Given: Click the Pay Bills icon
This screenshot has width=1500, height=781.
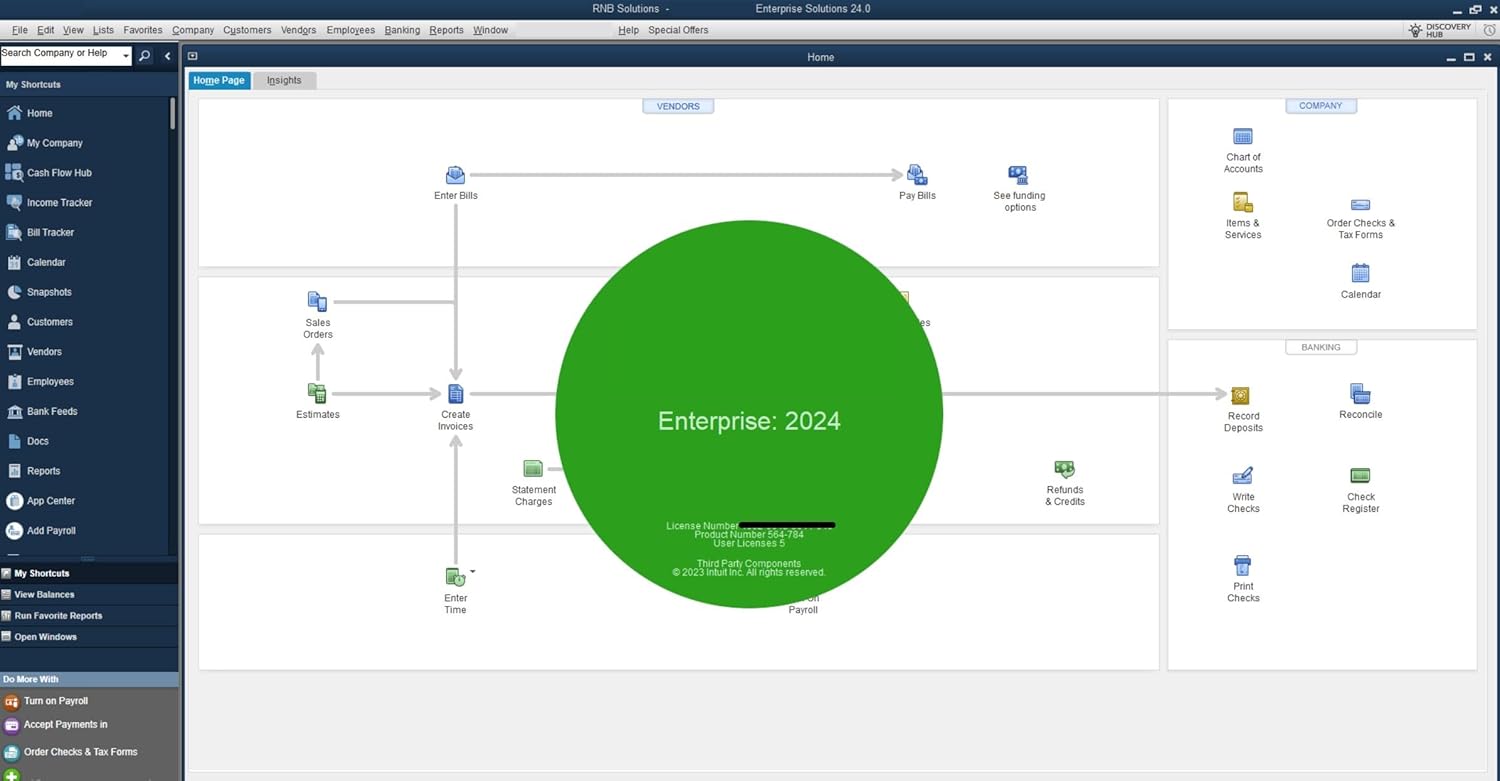Looking at the screenshot, I should click(x=916, y=176).
